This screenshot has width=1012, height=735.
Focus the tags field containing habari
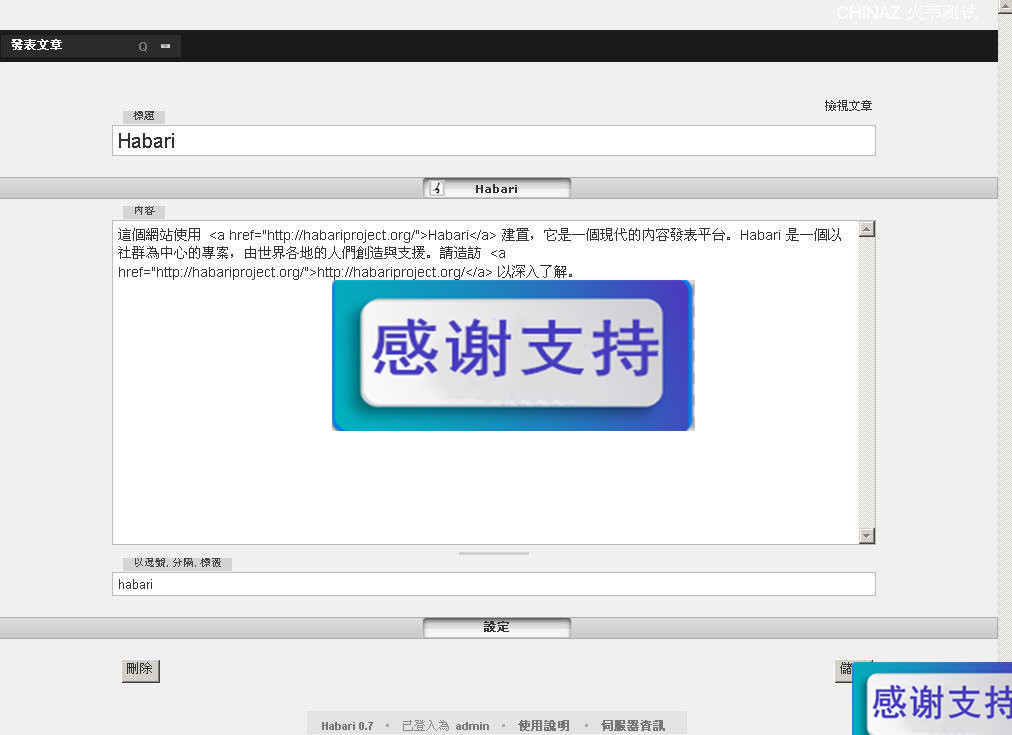click(494, 584)
